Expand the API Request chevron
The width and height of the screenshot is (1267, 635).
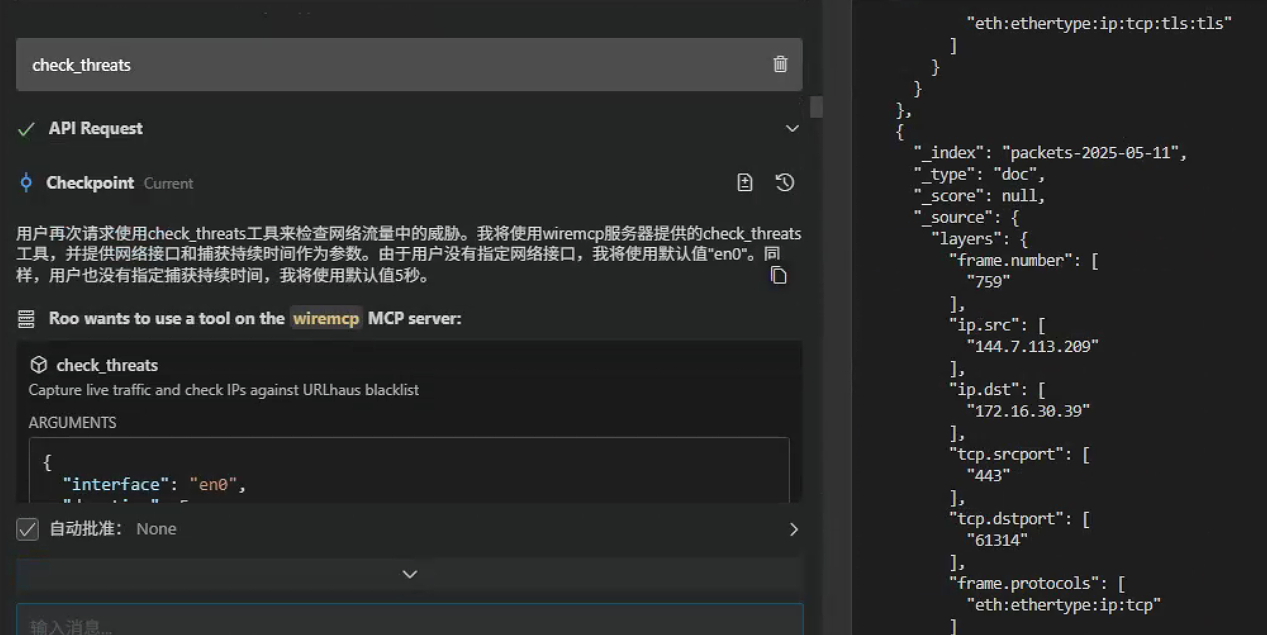pyautogui.click(x=792, y=129)
